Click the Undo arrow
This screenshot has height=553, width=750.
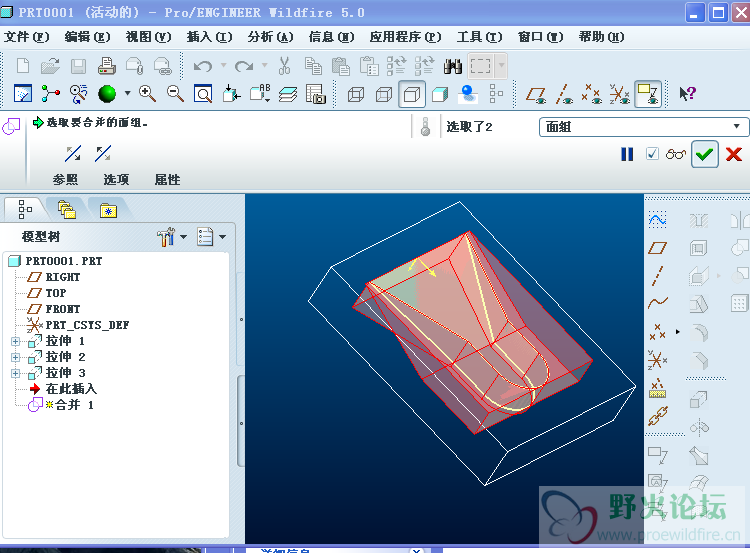tap(203, 66)
